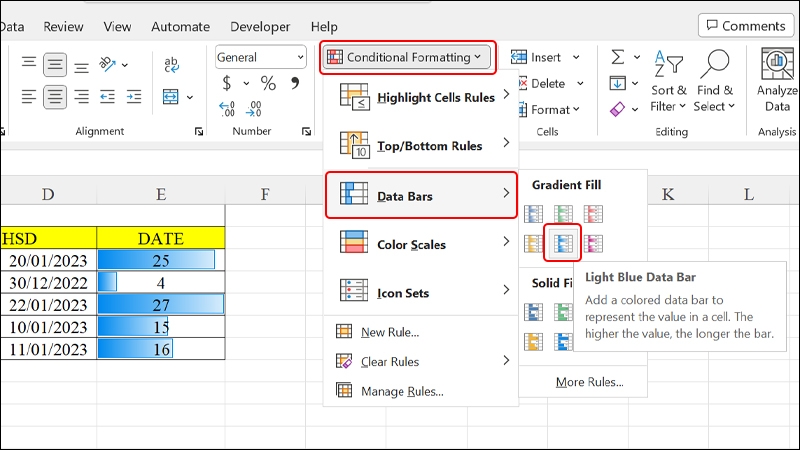The image size is (800, 450).
Task: Select the red gradient fill data bar
Action: (593, 214)
